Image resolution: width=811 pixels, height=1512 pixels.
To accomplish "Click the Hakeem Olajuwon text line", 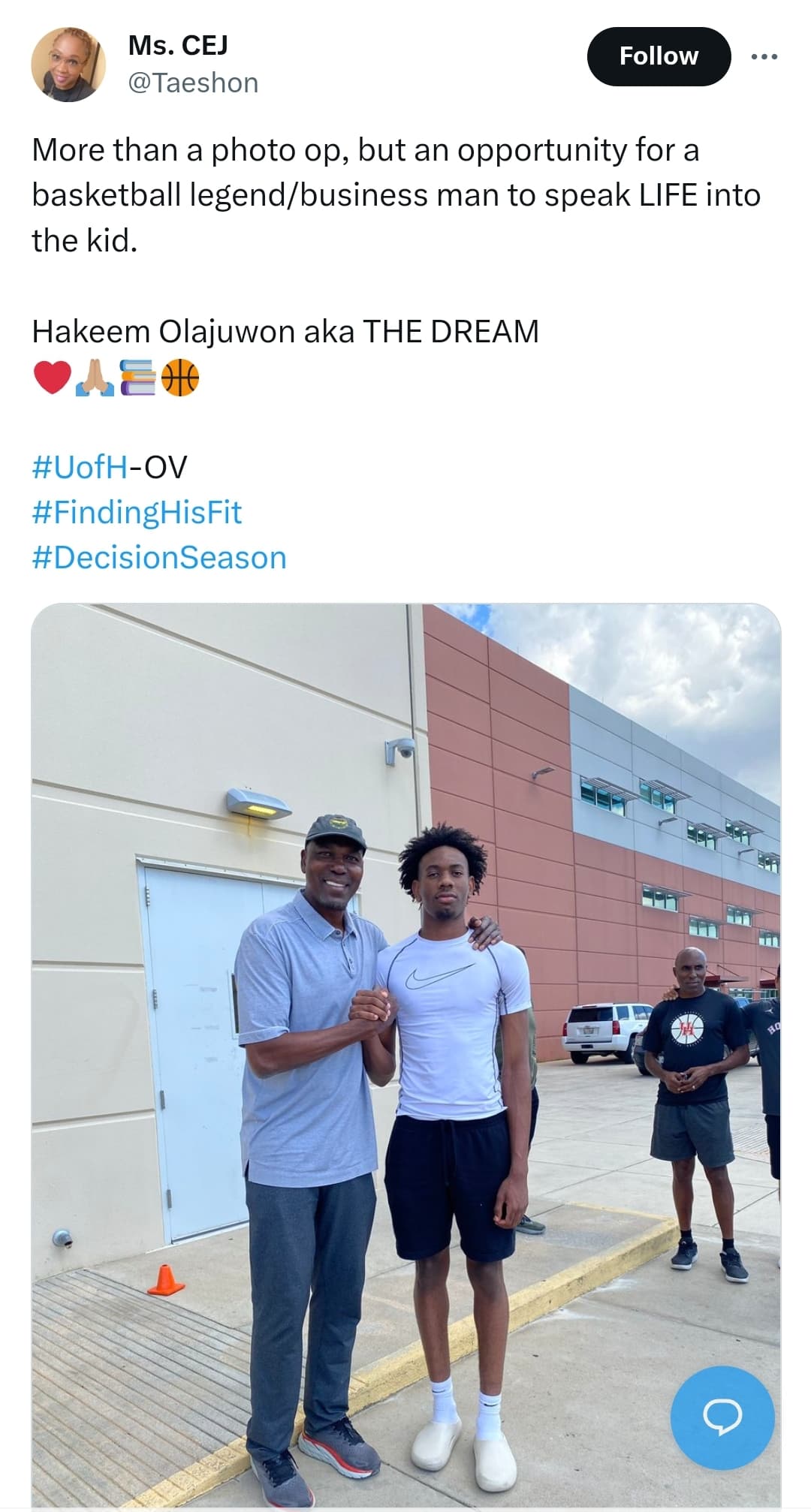I will [x=285, y=331].
